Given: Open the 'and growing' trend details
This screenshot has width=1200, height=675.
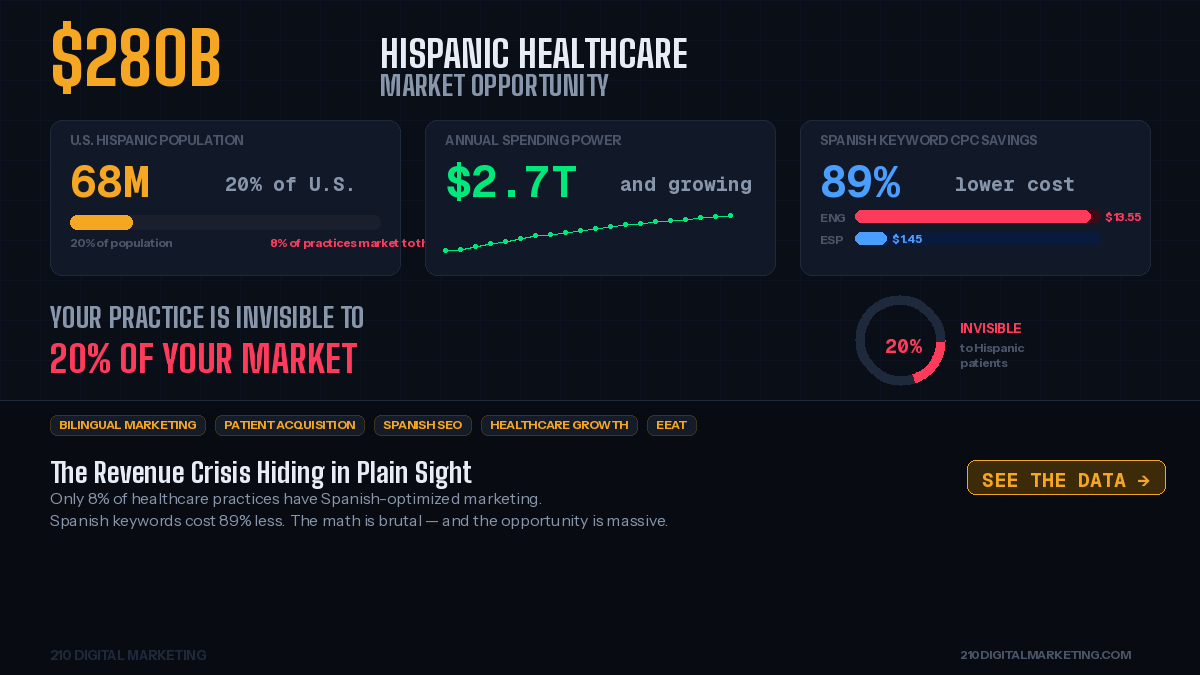Looking at the screenshot, I should tap(686, 184).
